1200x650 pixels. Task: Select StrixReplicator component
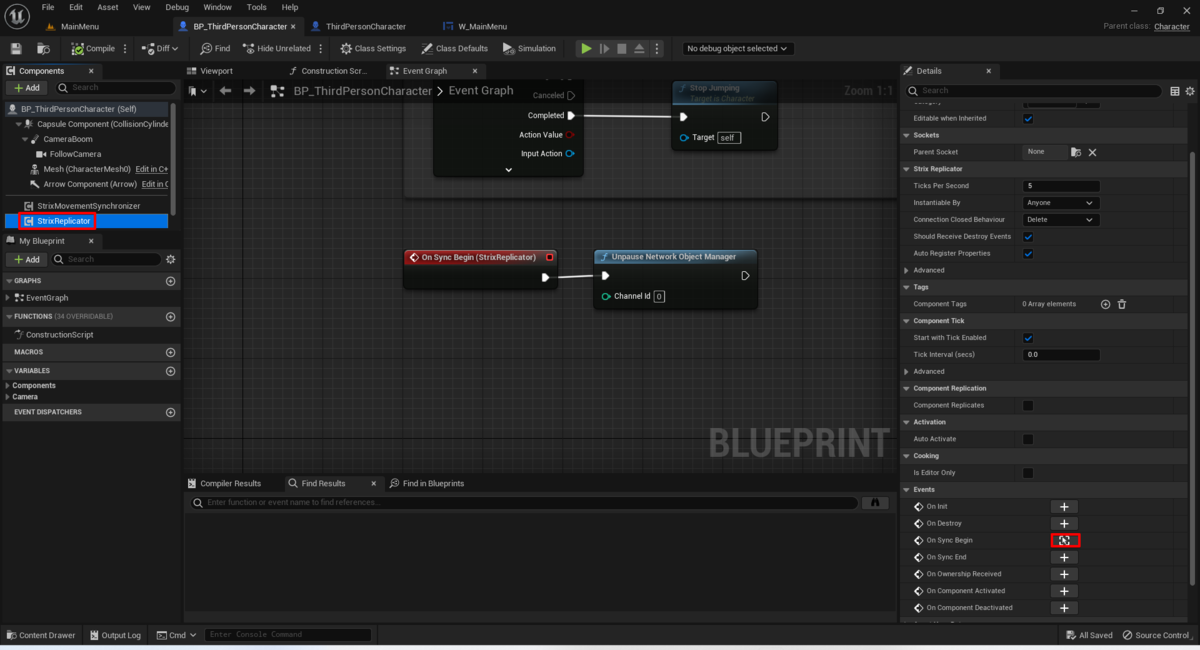[x=64, y=220]
